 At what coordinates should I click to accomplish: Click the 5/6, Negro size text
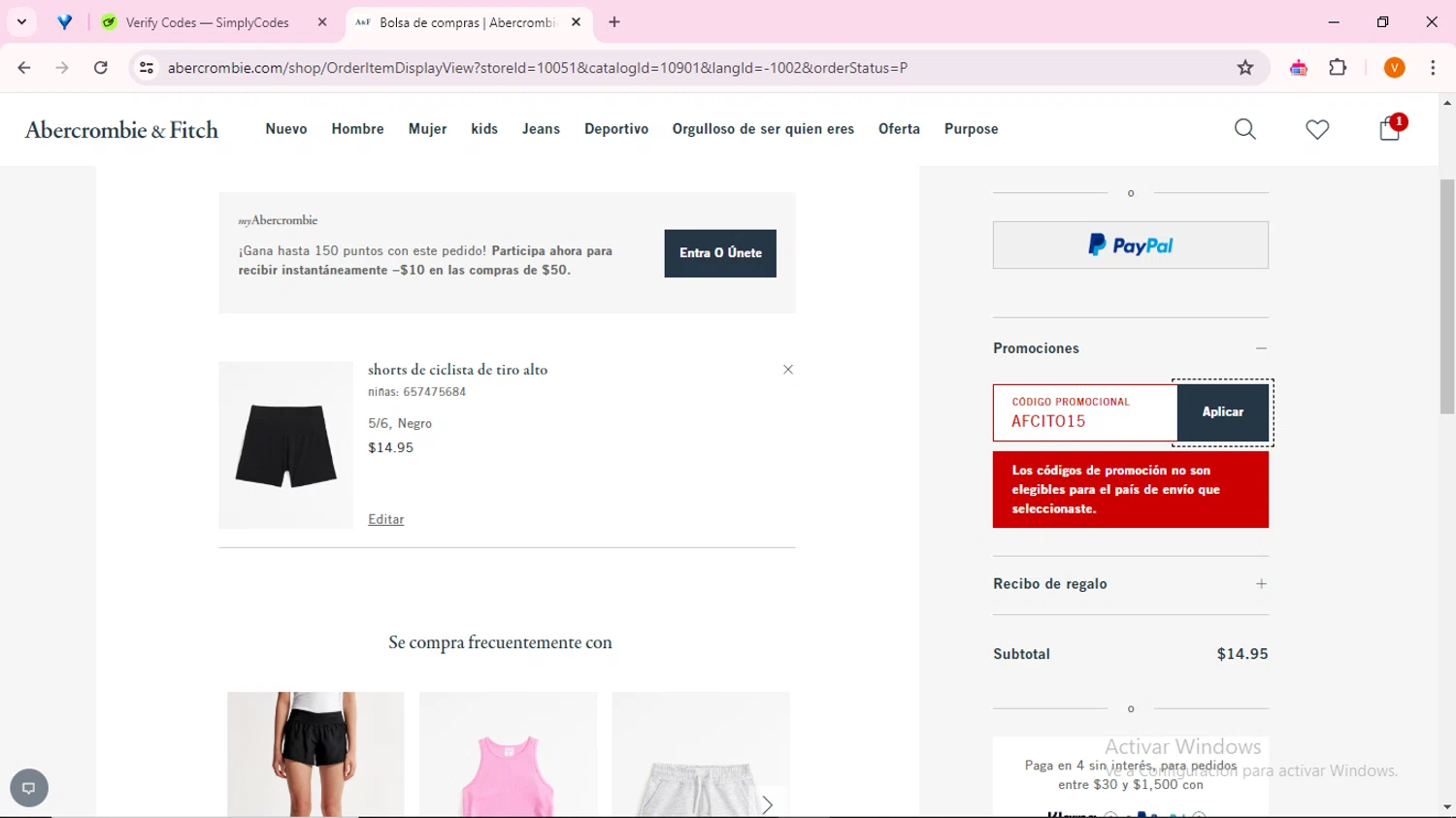400,424
